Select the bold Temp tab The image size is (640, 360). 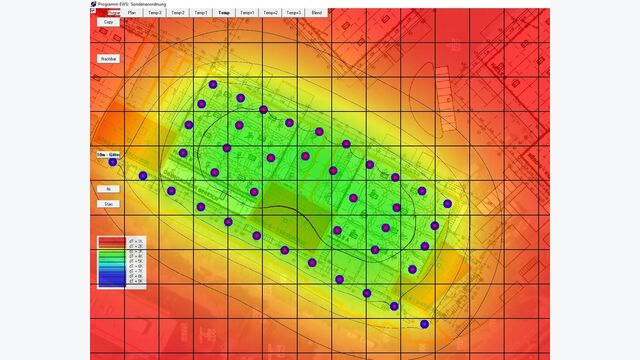coord(224,13)
